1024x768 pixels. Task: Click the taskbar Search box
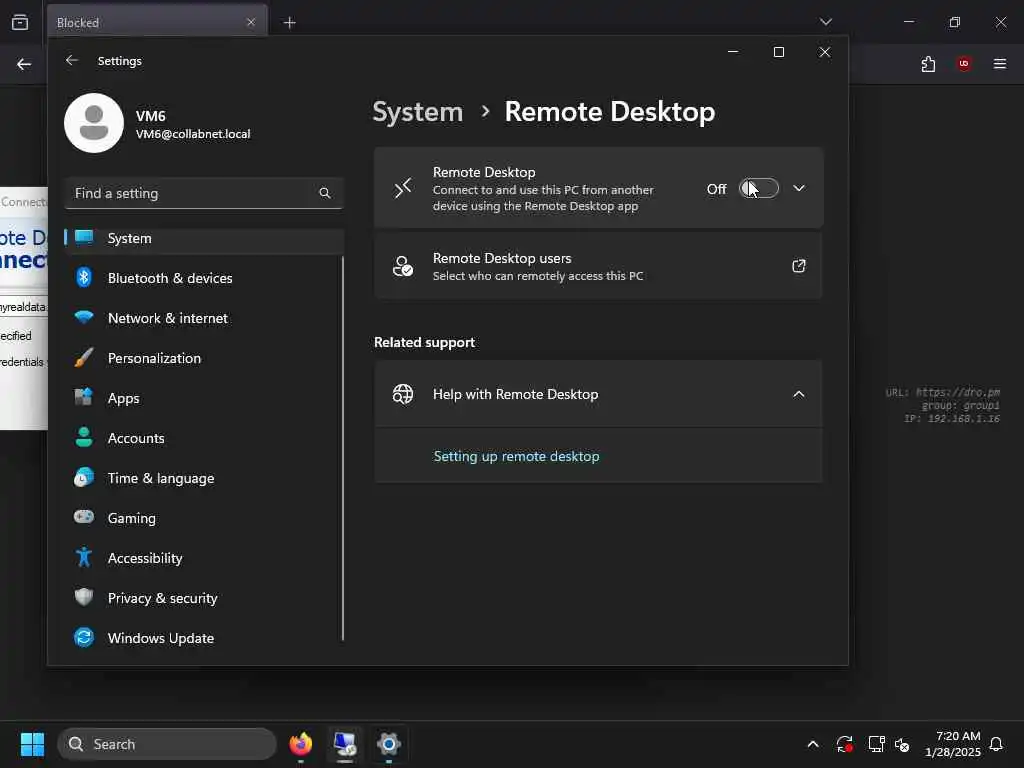(x=167, y=744)
